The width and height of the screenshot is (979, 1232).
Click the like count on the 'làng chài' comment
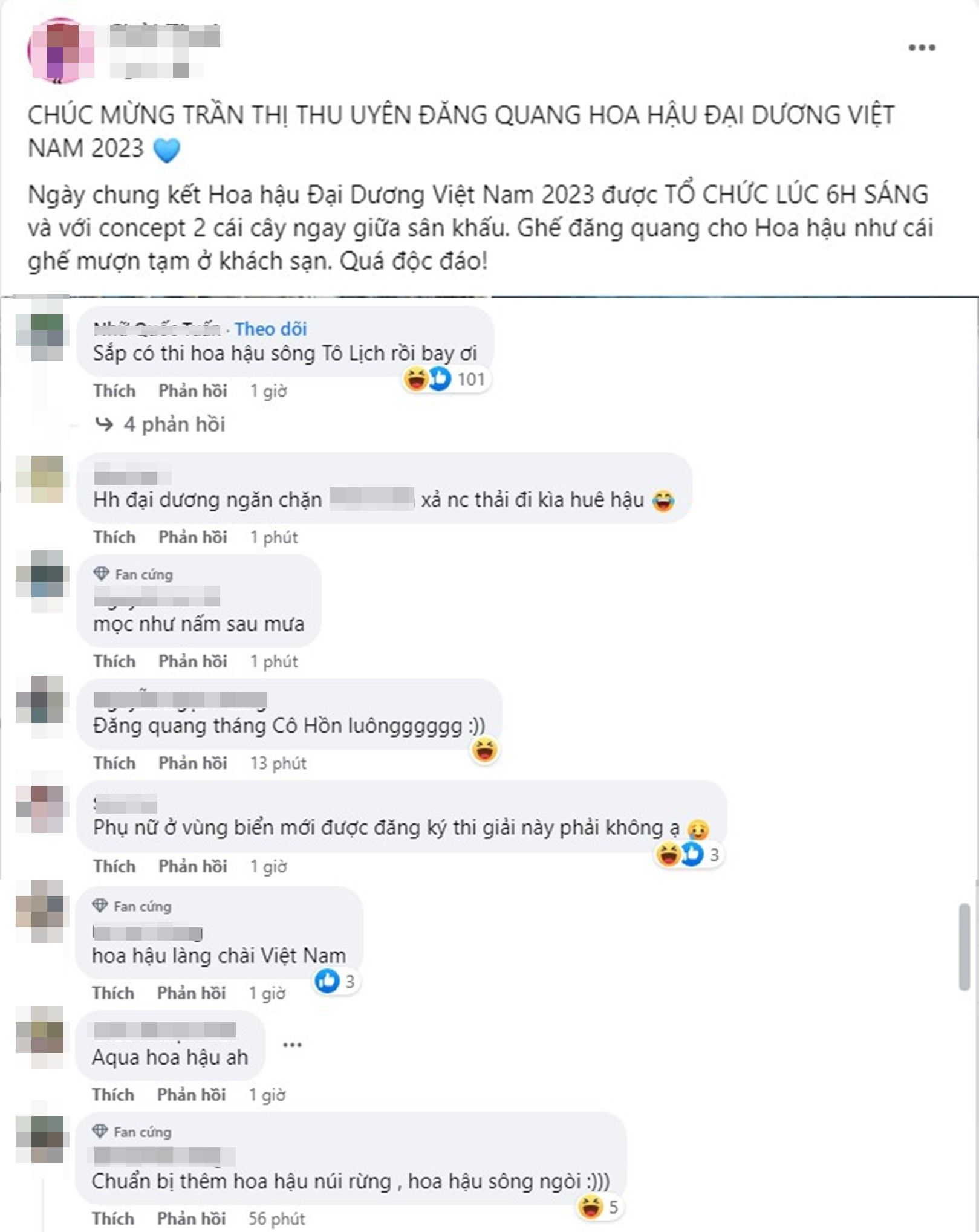click(x=336, y=981)
